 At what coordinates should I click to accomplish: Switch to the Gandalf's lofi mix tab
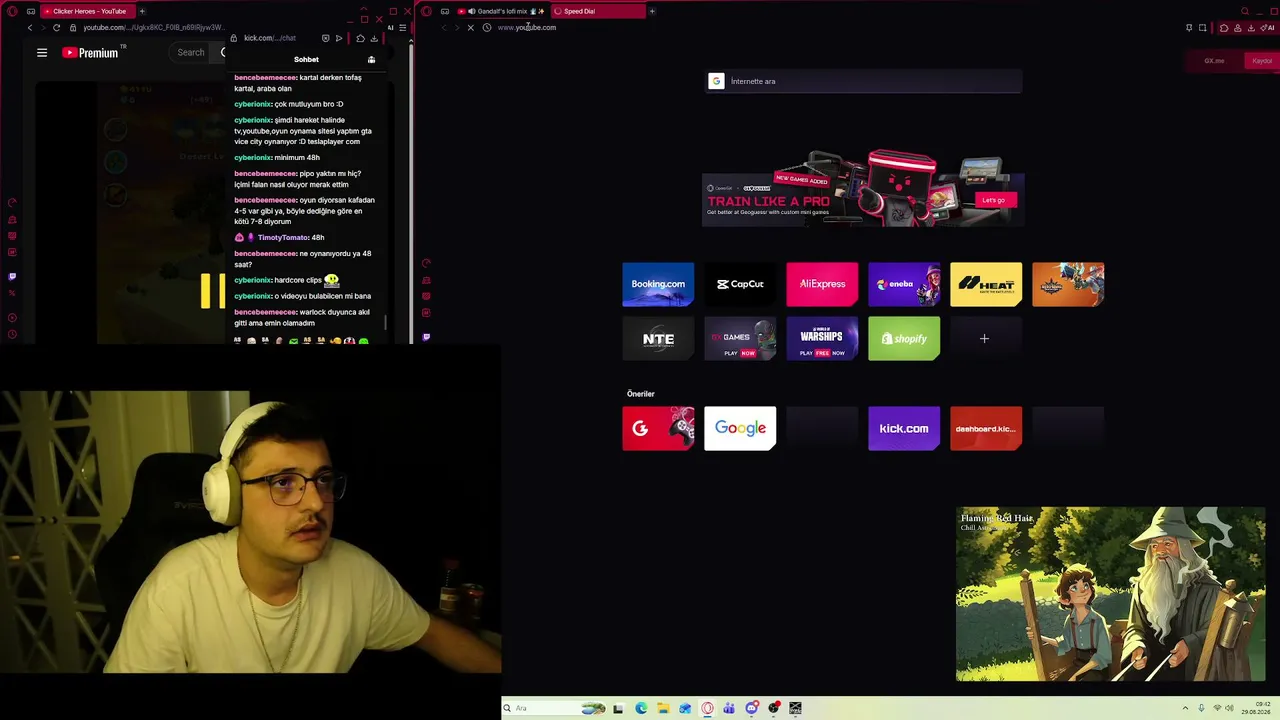click(x=501, y=11)
